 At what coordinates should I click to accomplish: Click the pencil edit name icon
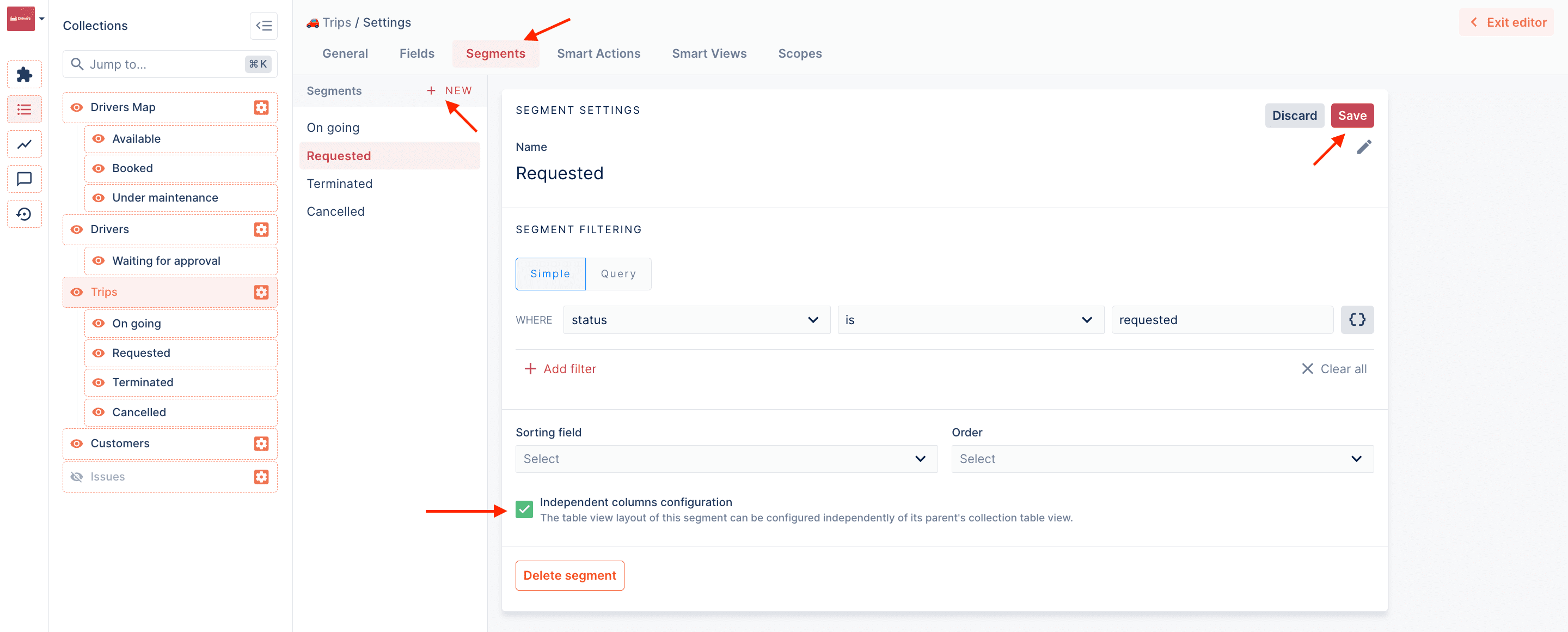[x=1363, y=147]
